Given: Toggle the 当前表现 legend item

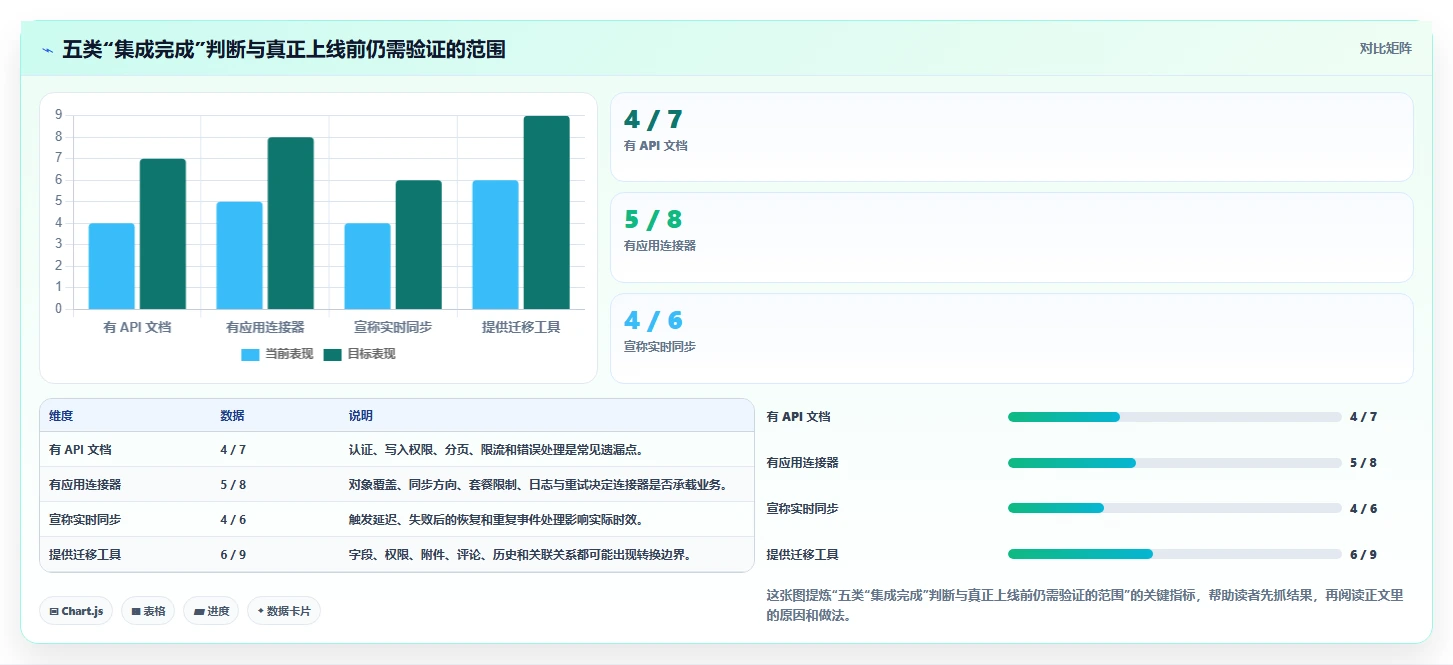Looking at the screenshot, I should 277,354.
